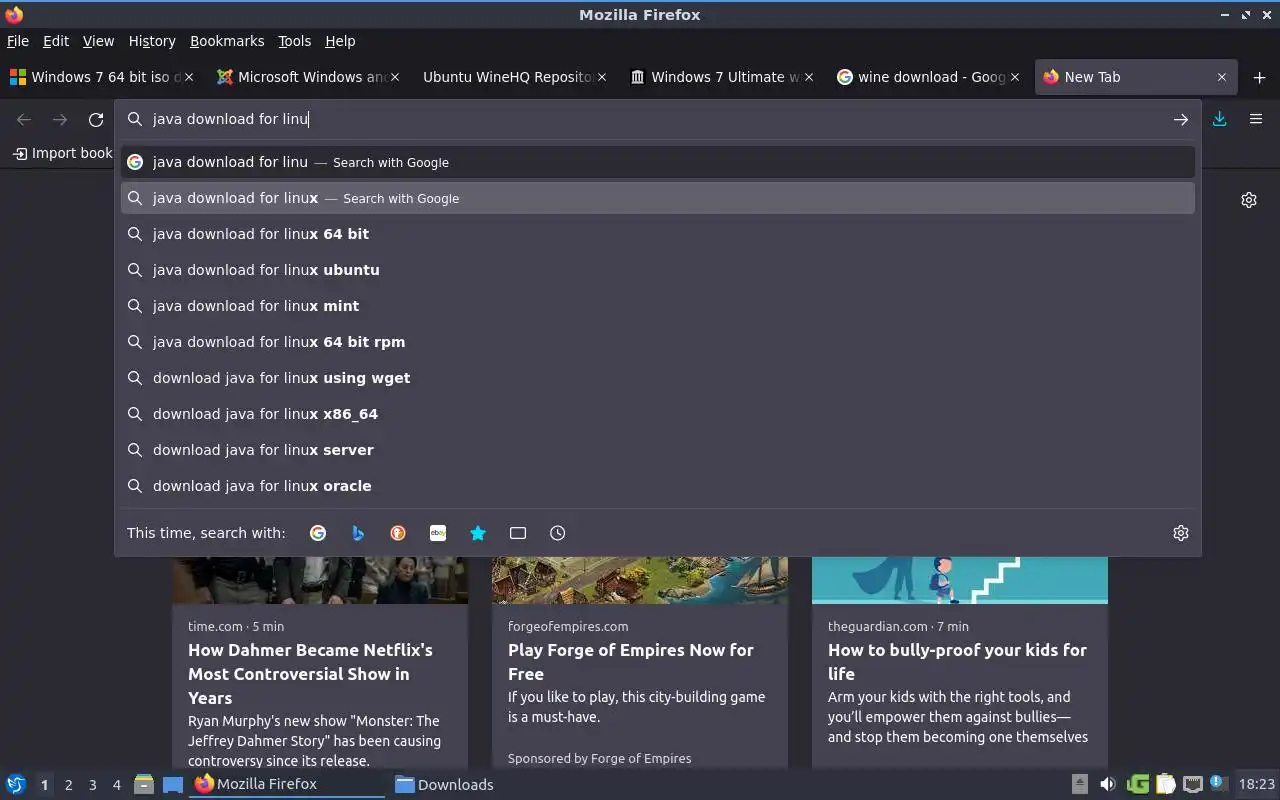This screenshot has height=800, width=1280.
Task: Choose suggestion 'java download for linux ubuntu'
Action: click(x=658, y=270)
